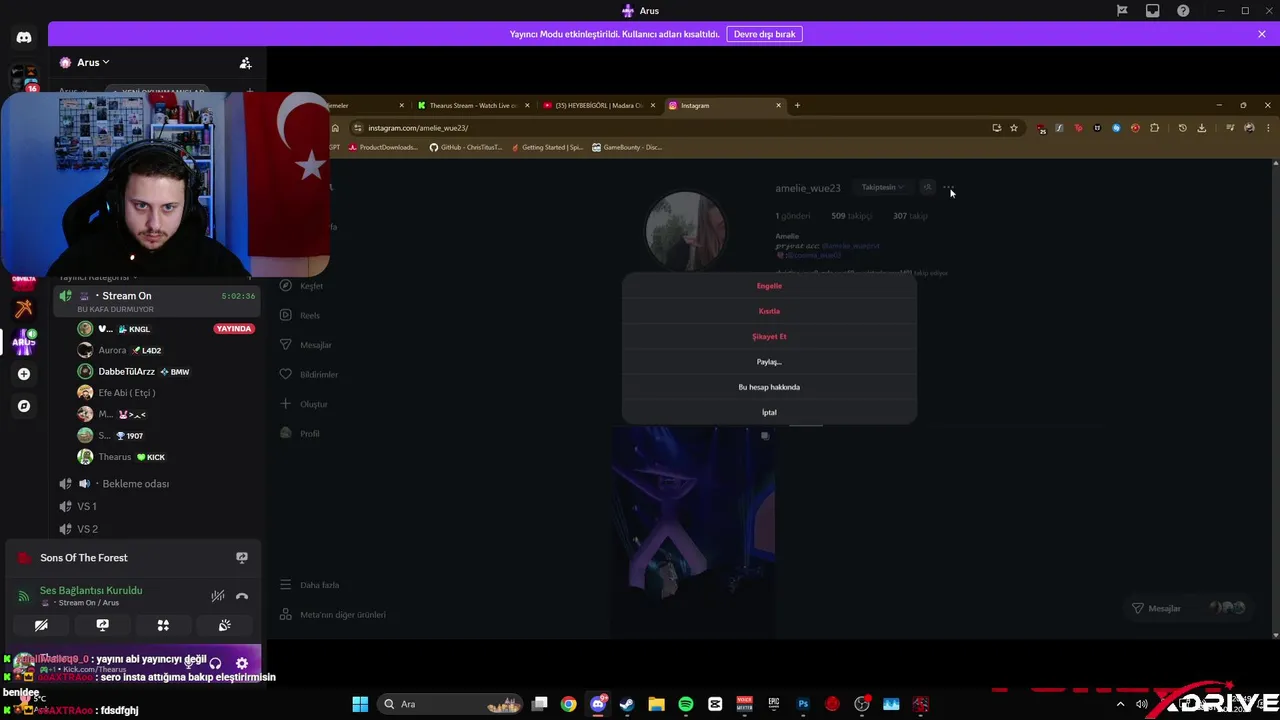Image resolution: width=1280 pixels, height=720 pixels.
Task: Click Oluştur in Instagram sidebar
Action: 303,404
